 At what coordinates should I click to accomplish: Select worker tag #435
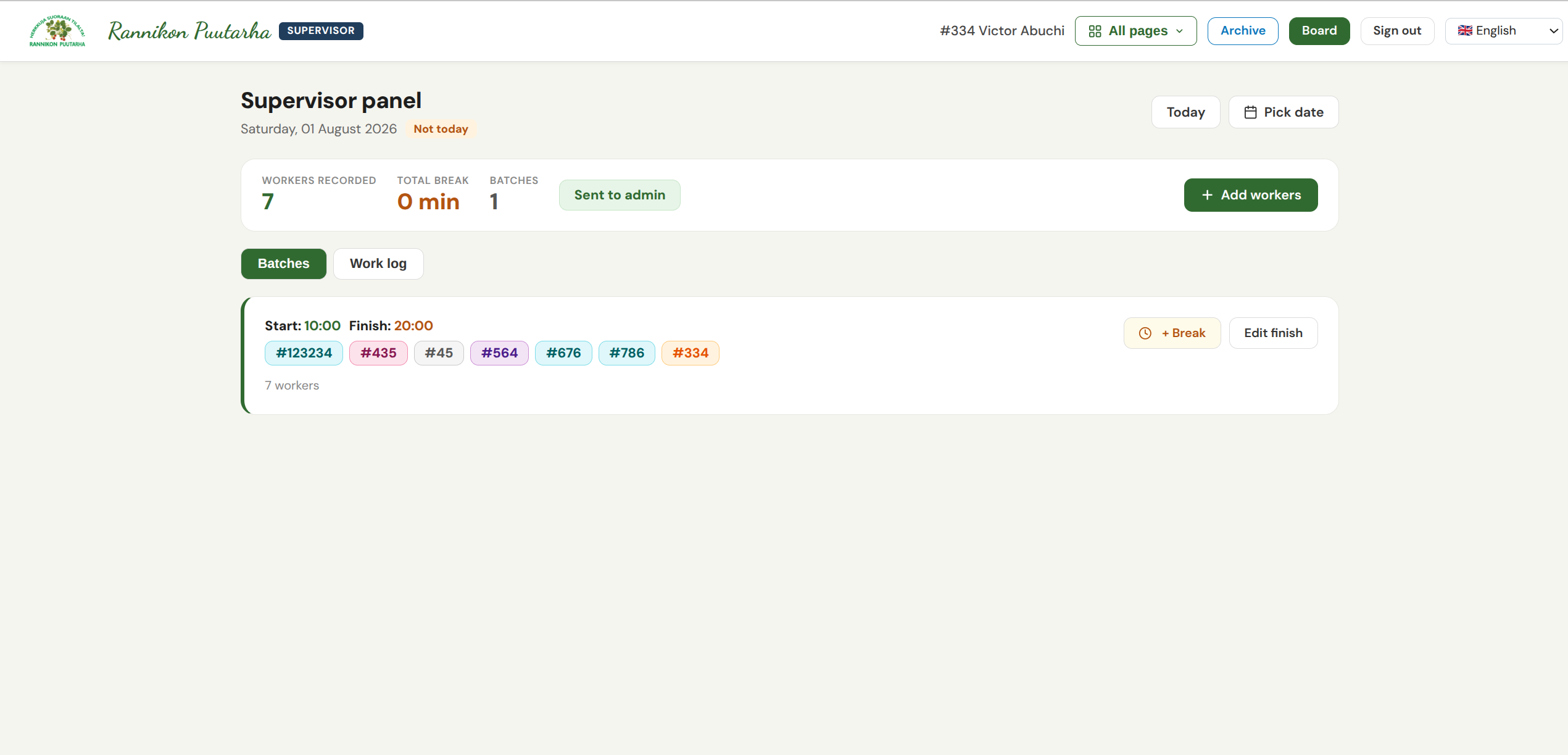coord(378,353)
